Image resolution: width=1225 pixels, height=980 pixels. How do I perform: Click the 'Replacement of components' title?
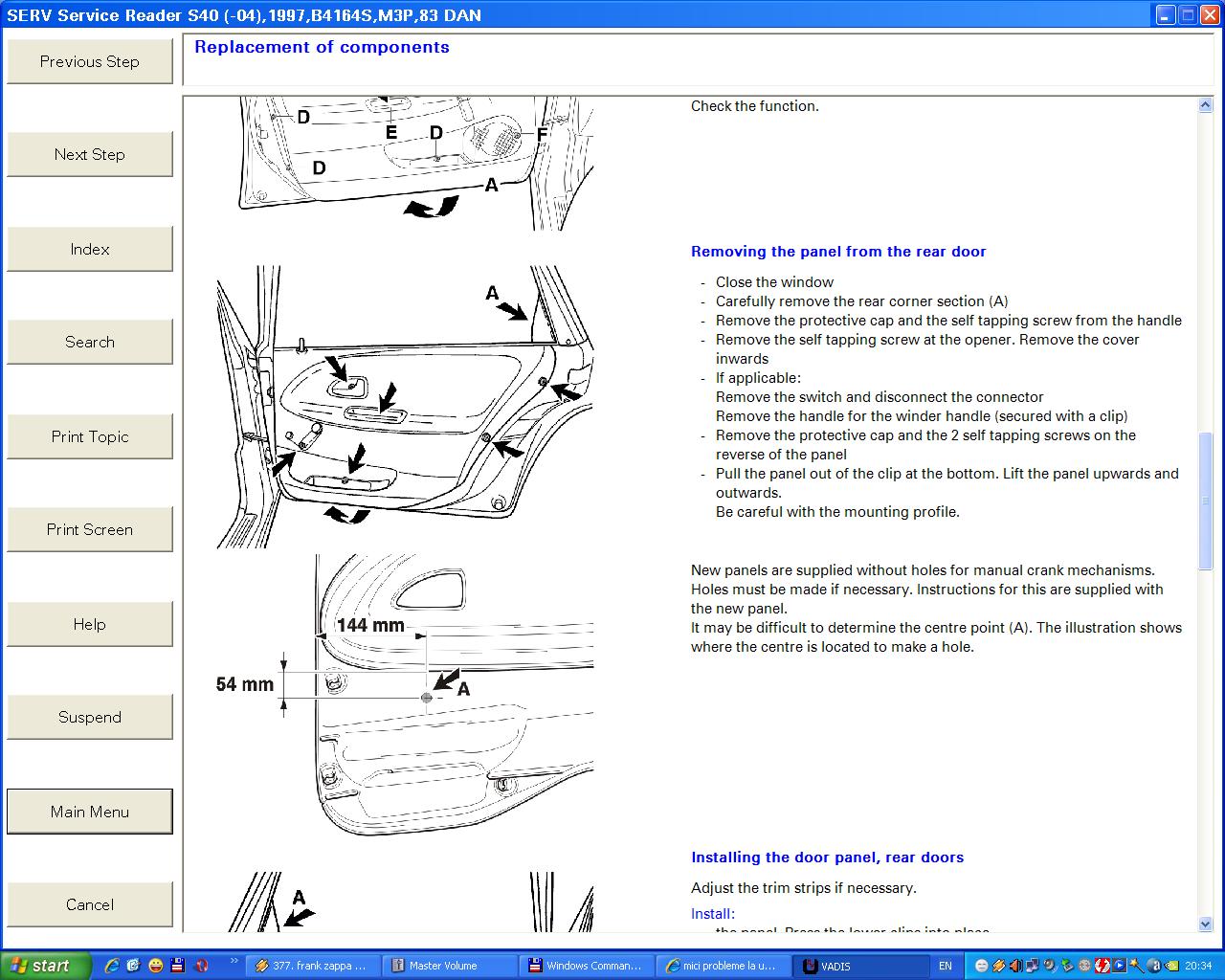pos(322,47)
